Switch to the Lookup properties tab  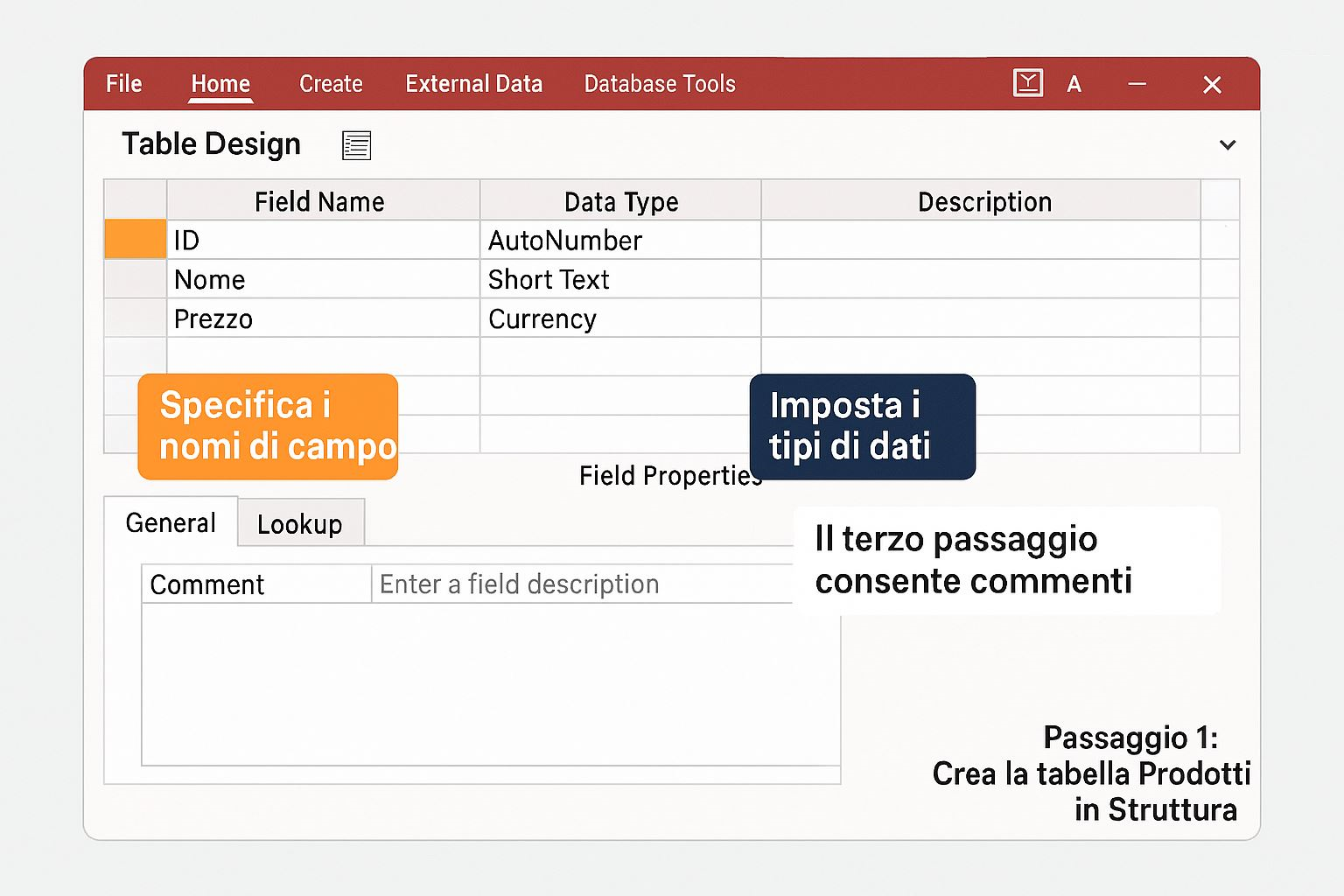point(300,524)
